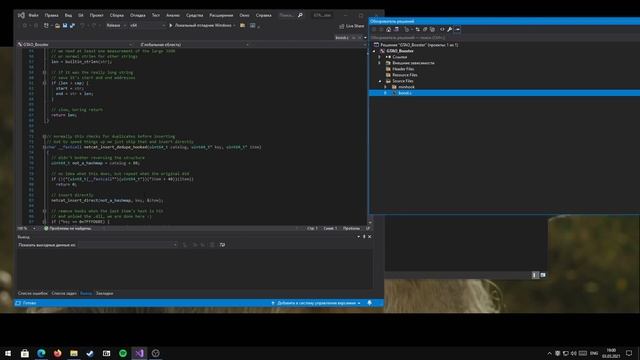Viewport: 640px width, 360px height.
Task: Pin the Output panel
Action: pos(364,237)
